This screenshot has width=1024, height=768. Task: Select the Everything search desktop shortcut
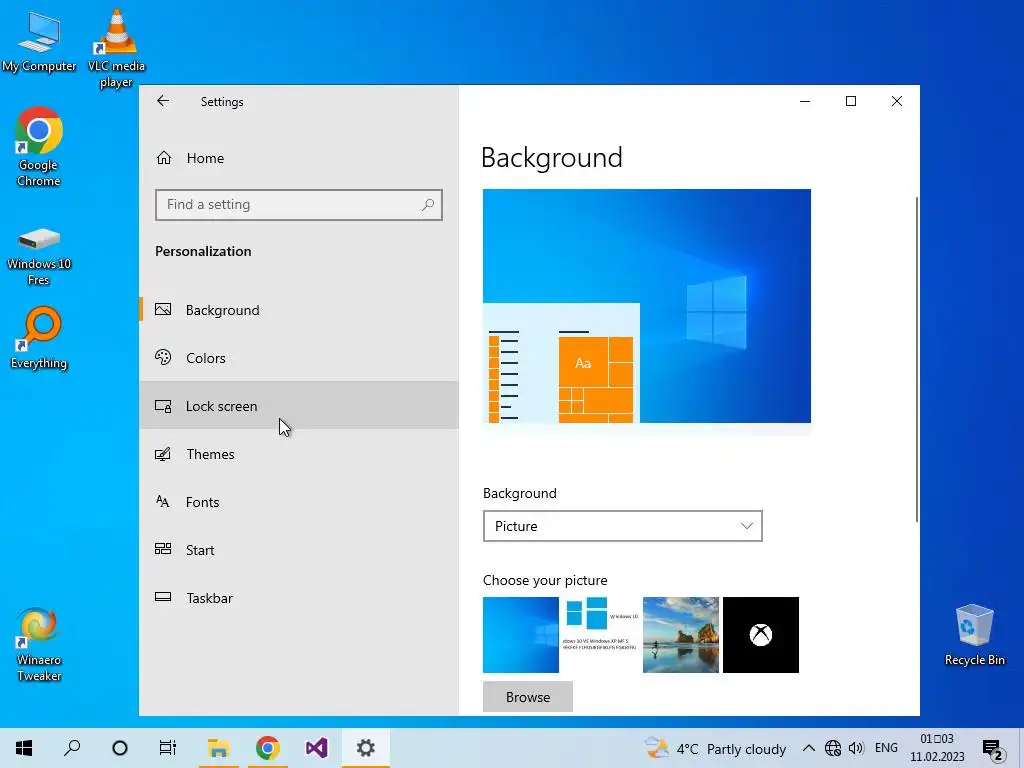tap(39, 338)
